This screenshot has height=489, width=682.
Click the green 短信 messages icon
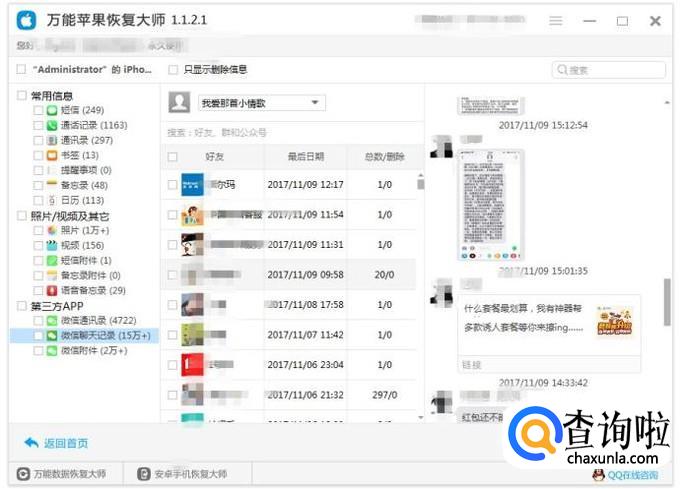coord(52,110)
